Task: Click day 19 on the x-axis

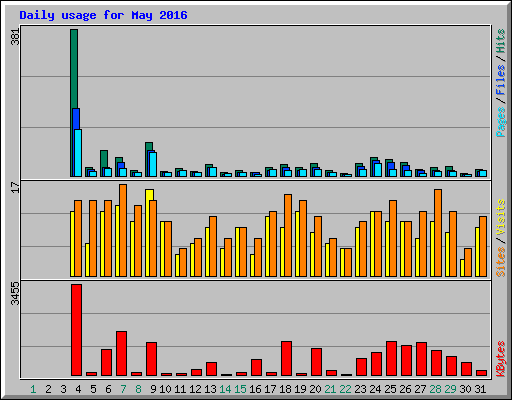Action: coord(300,389)
